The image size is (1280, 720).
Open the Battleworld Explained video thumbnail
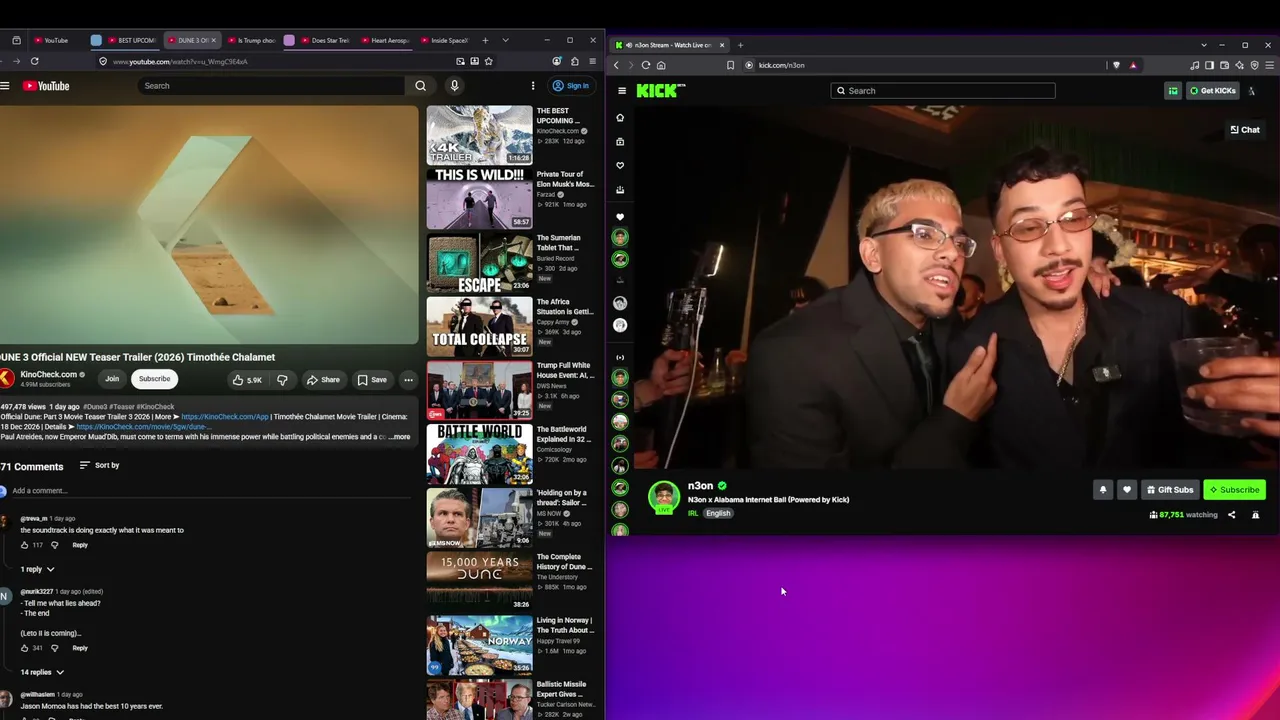(x=480, y=455)
